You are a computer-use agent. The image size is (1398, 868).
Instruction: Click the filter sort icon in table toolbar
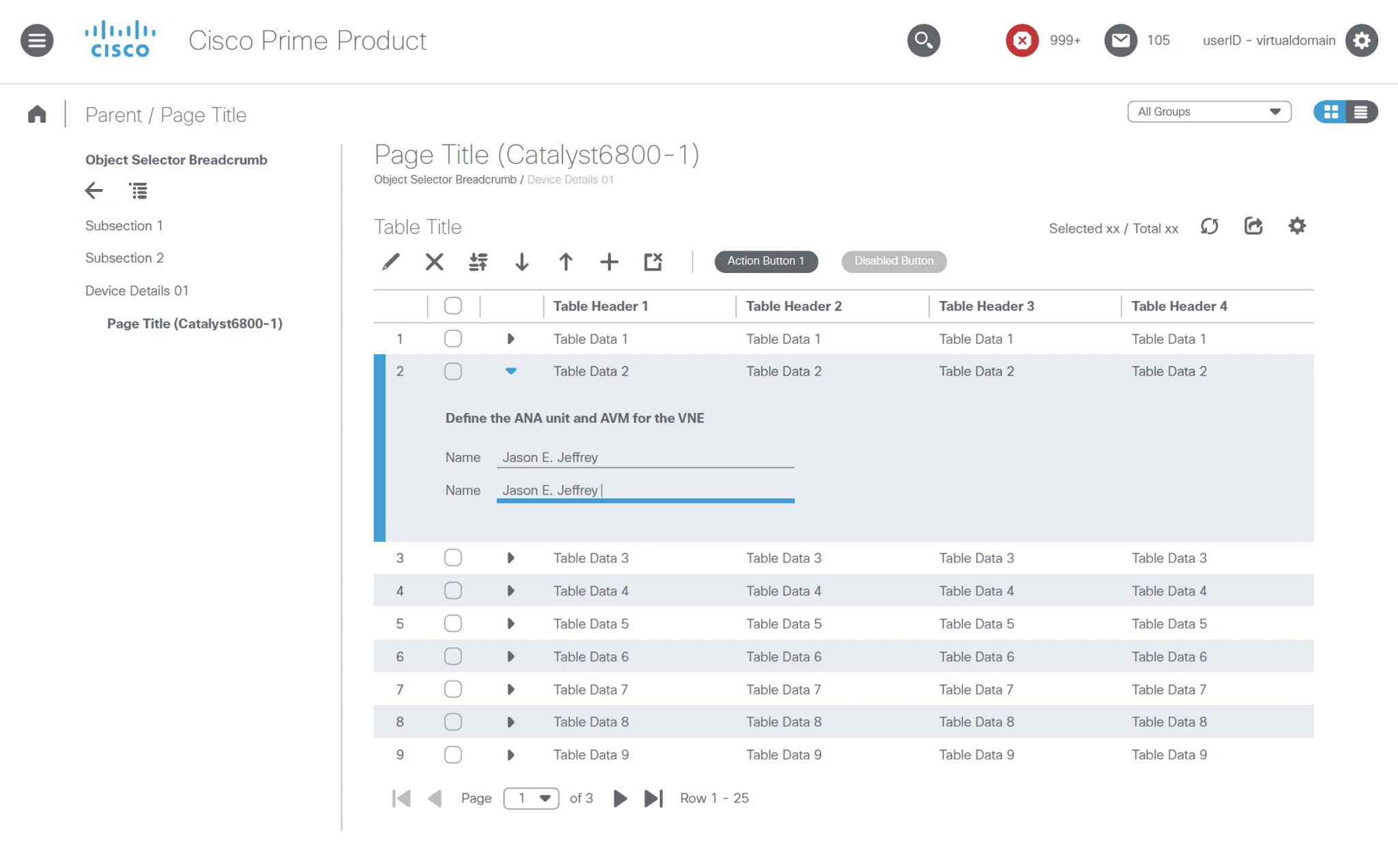[478, 261]
